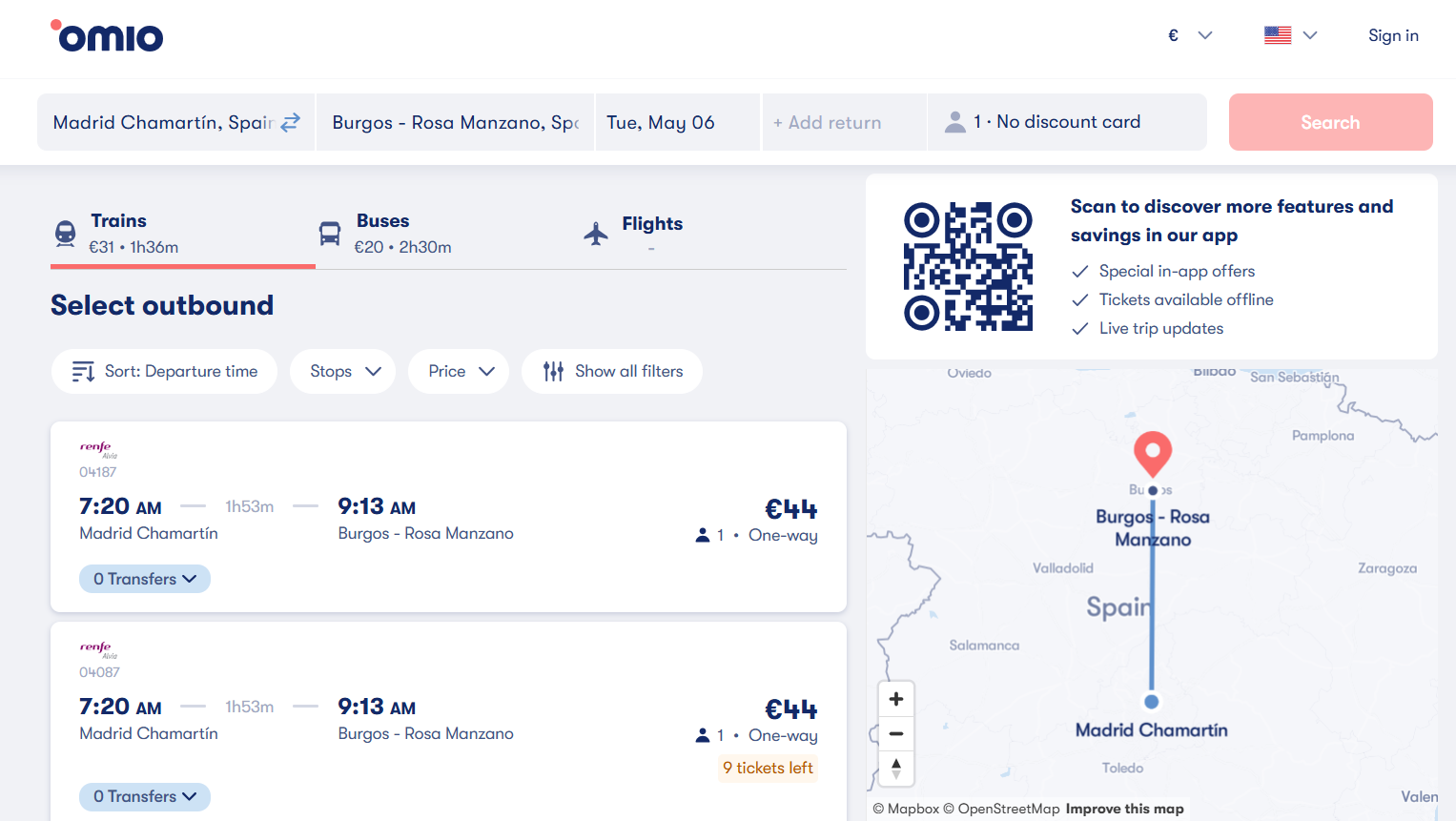Click the bus icon in Buses tab
The width and height of the screenshot is (1456, 821).
click(x=330, y=233)
